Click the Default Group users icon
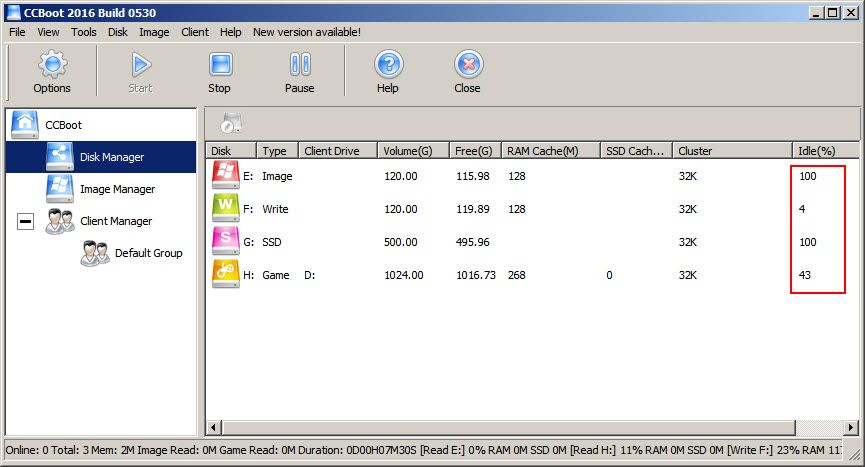Screen dimensions: 865x467 [x=94, y=253]
